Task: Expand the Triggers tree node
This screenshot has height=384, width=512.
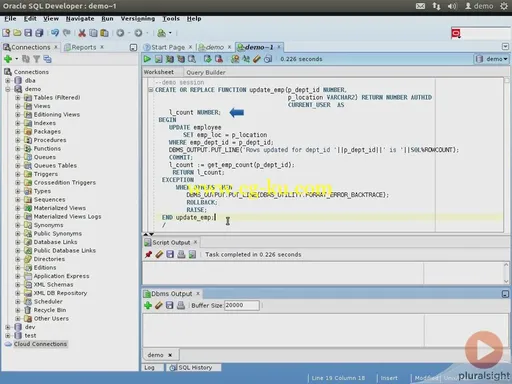Action: pyautogui.click(x=18, y=174)
